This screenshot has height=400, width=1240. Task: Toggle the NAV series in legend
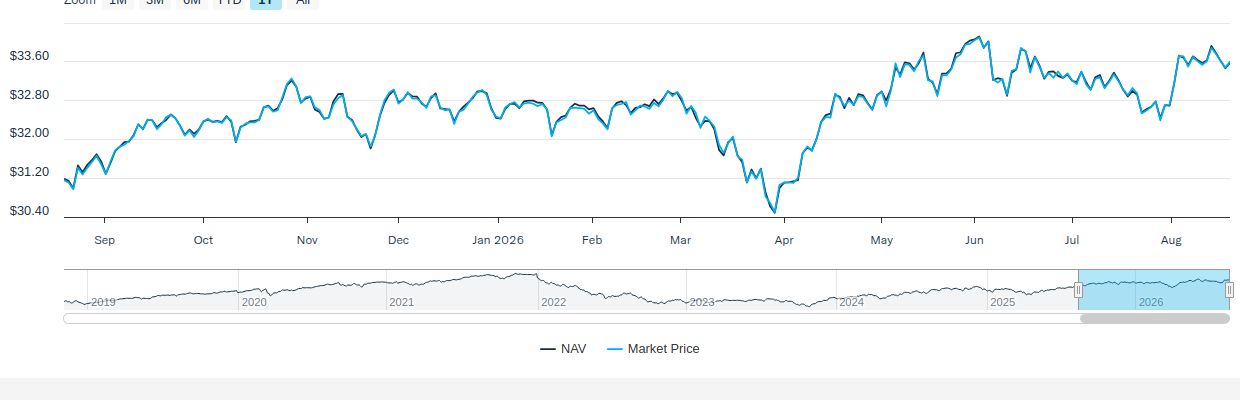click(x=563, y=349)
